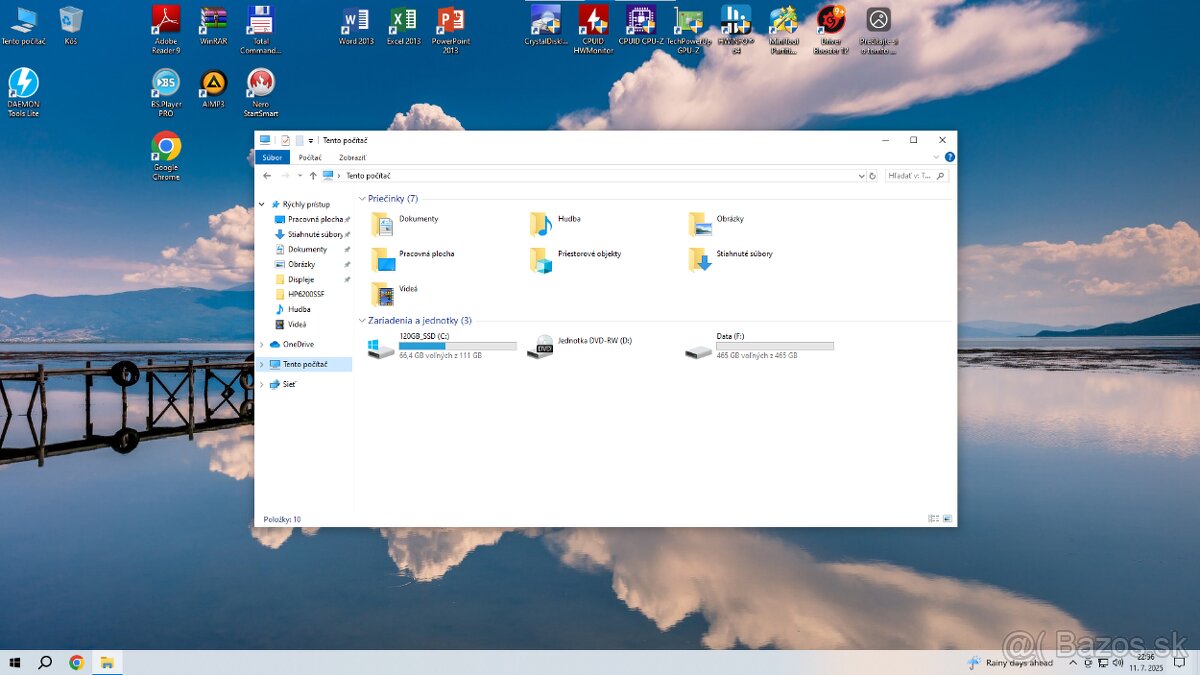1200x675 pixels.
Task: Open the Súbor menu in Explorer
Action: point(271,157)
